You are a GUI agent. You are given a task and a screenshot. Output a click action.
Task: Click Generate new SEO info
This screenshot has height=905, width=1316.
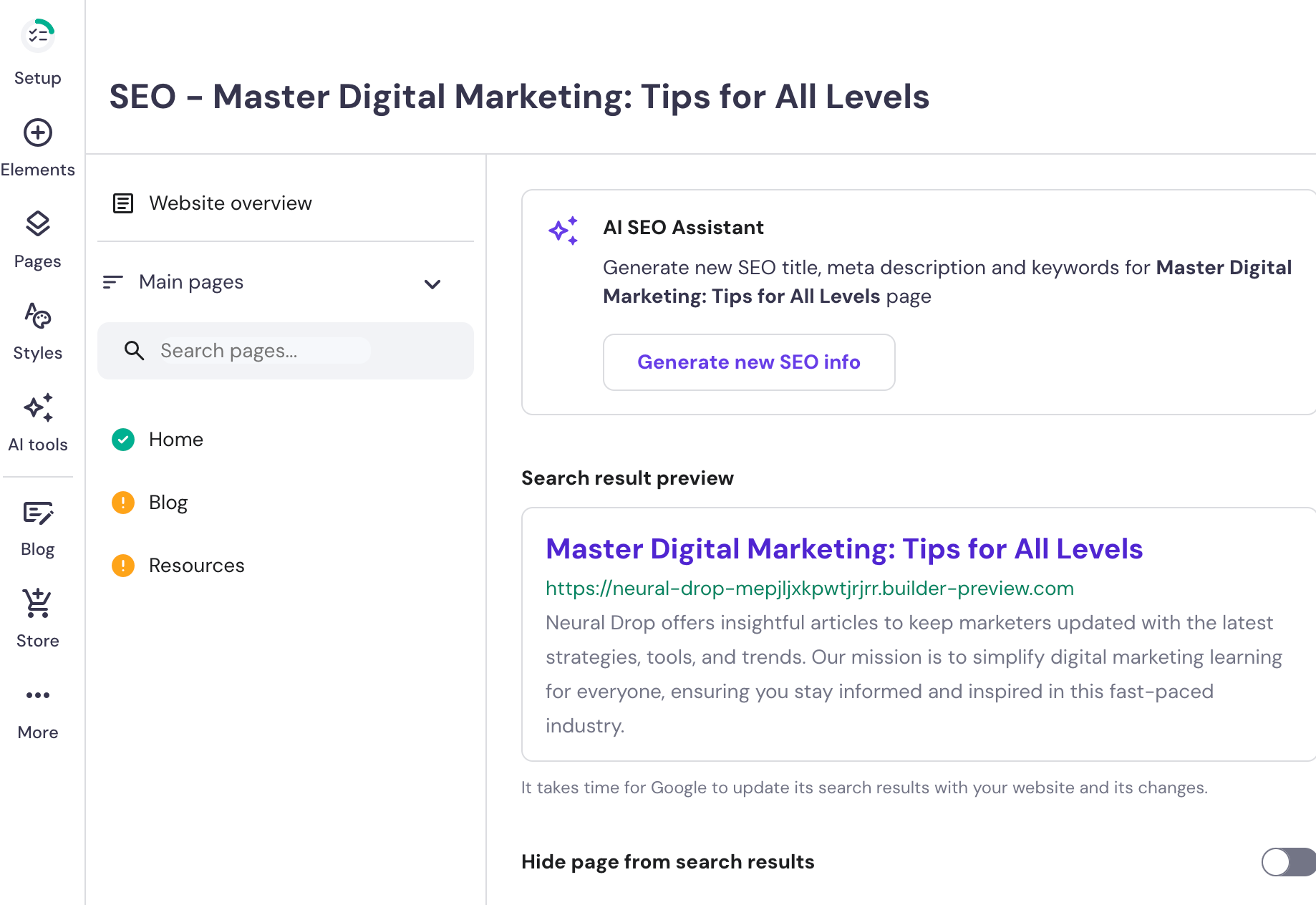(x=748, y=362)
